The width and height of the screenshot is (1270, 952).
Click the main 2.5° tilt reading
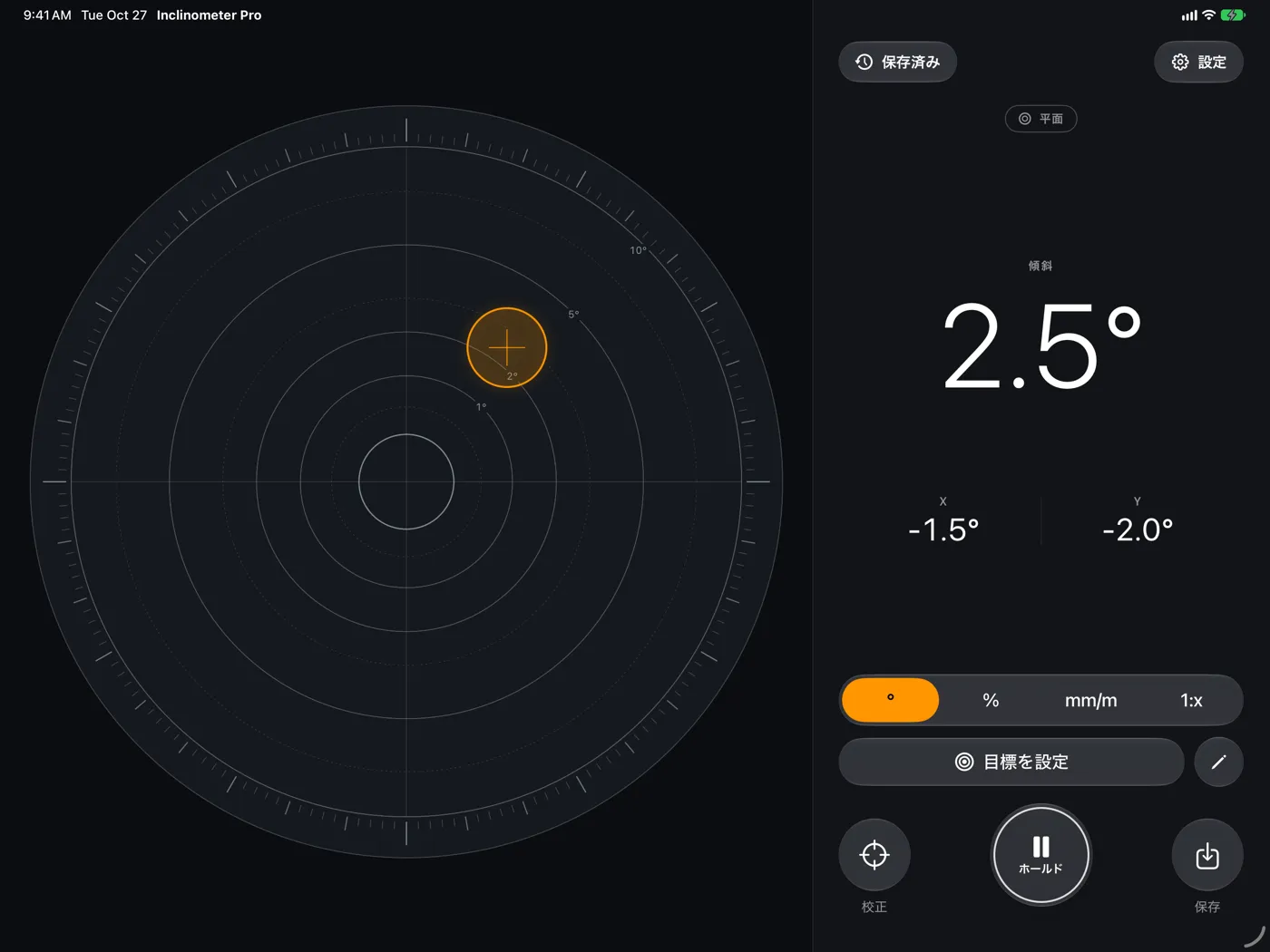(1041, 345)
